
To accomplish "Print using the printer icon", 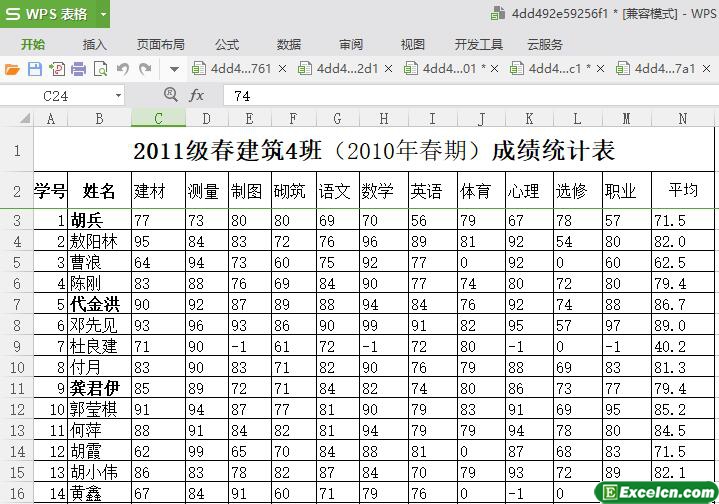I will [x=78, y=69].
